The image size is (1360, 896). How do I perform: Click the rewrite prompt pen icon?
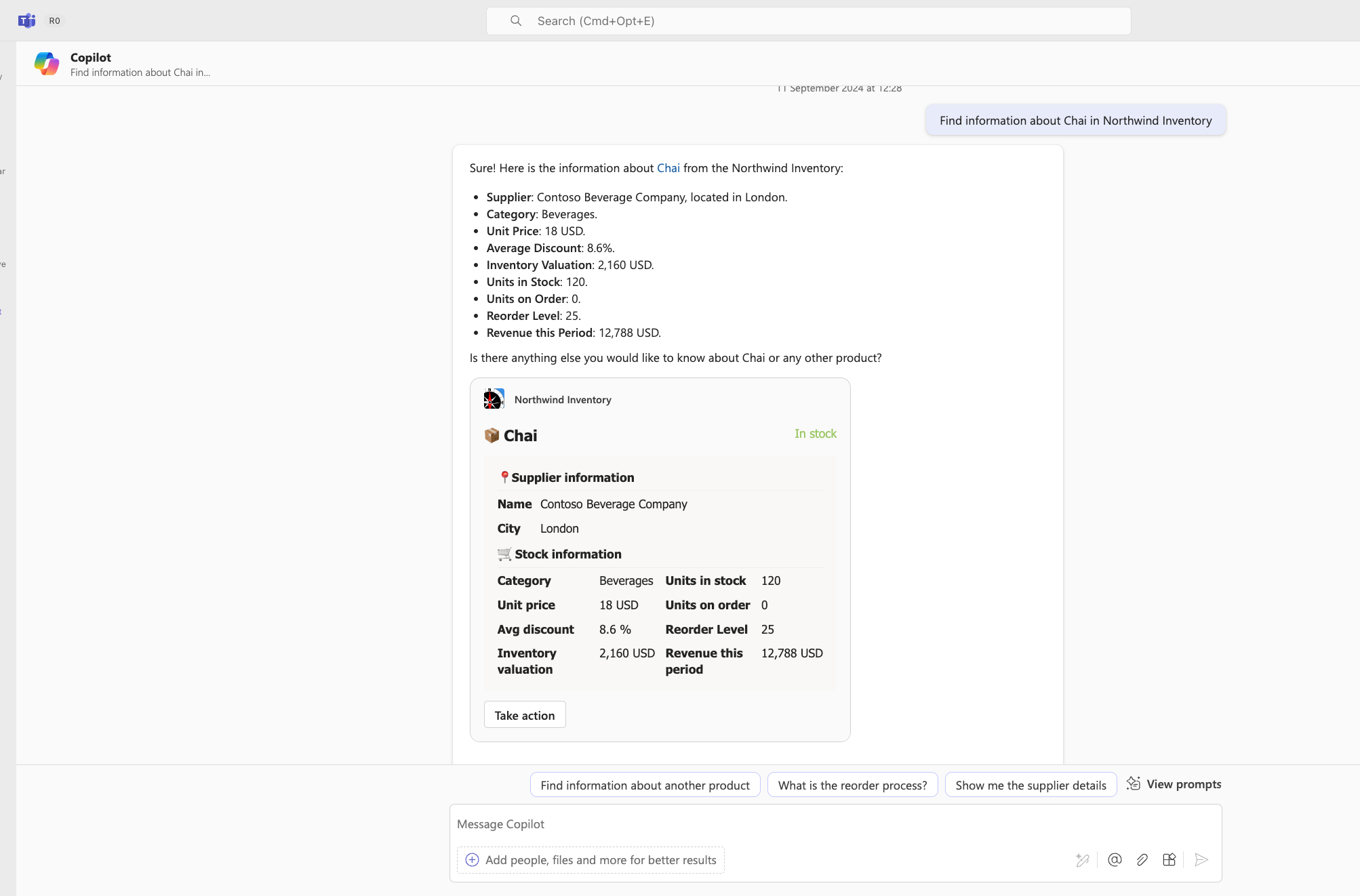pyautogui.click(x=1083, y=859)
